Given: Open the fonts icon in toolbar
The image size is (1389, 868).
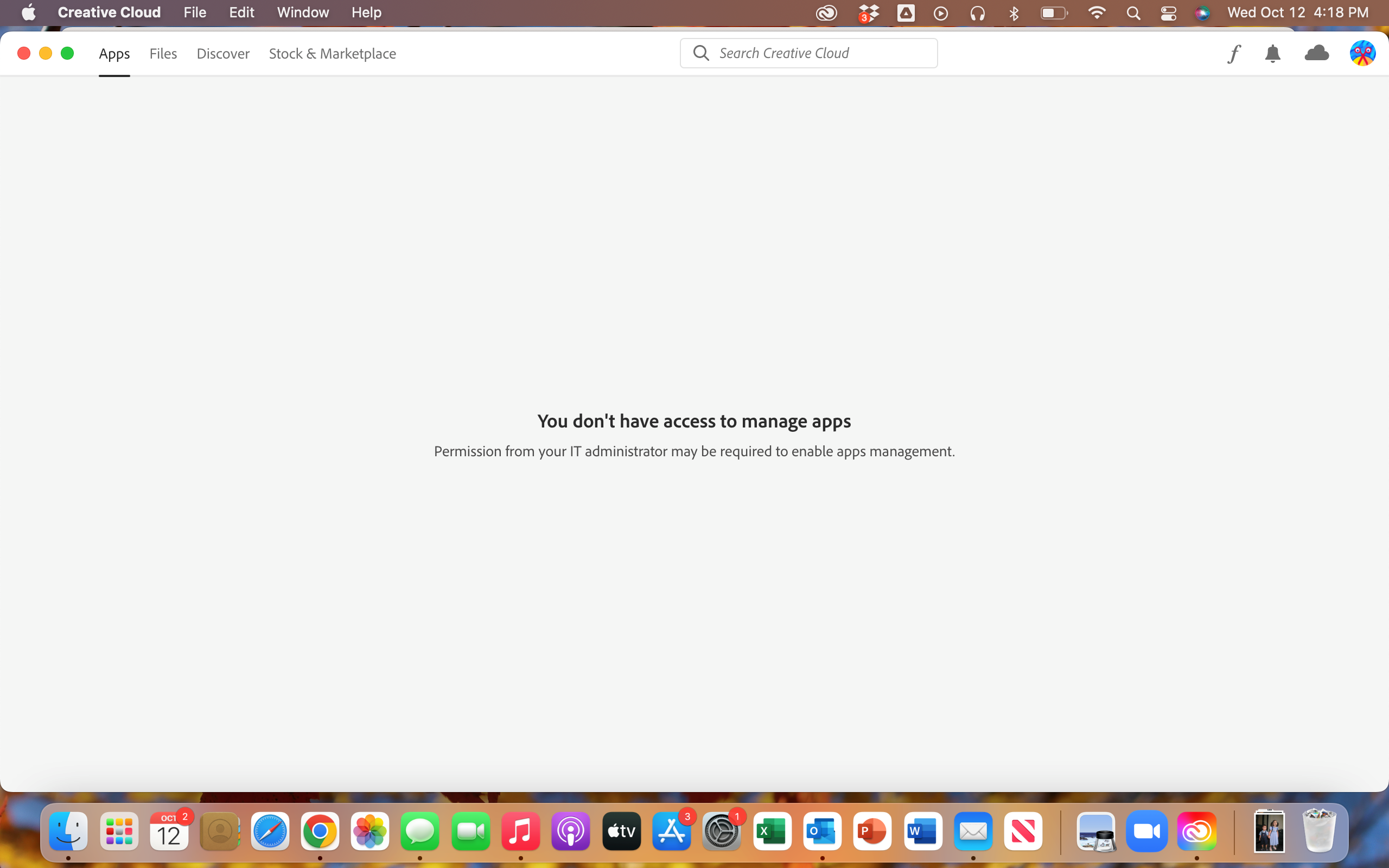Looking at the screenshot, I should click(1234, 53).
